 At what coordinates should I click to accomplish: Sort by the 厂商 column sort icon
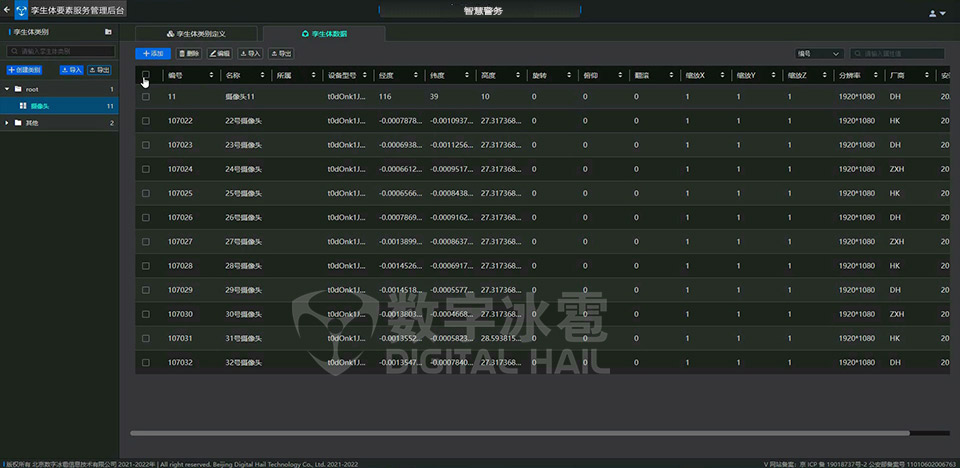tap(928, 75)
